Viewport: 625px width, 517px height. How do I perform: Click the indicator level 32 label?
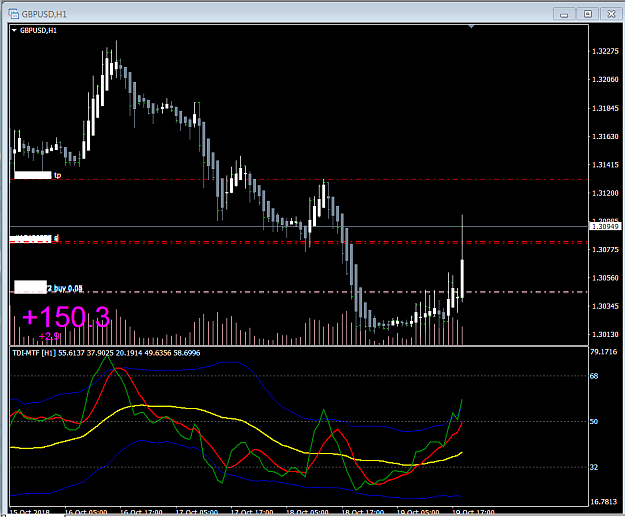[x=594, y=467]
